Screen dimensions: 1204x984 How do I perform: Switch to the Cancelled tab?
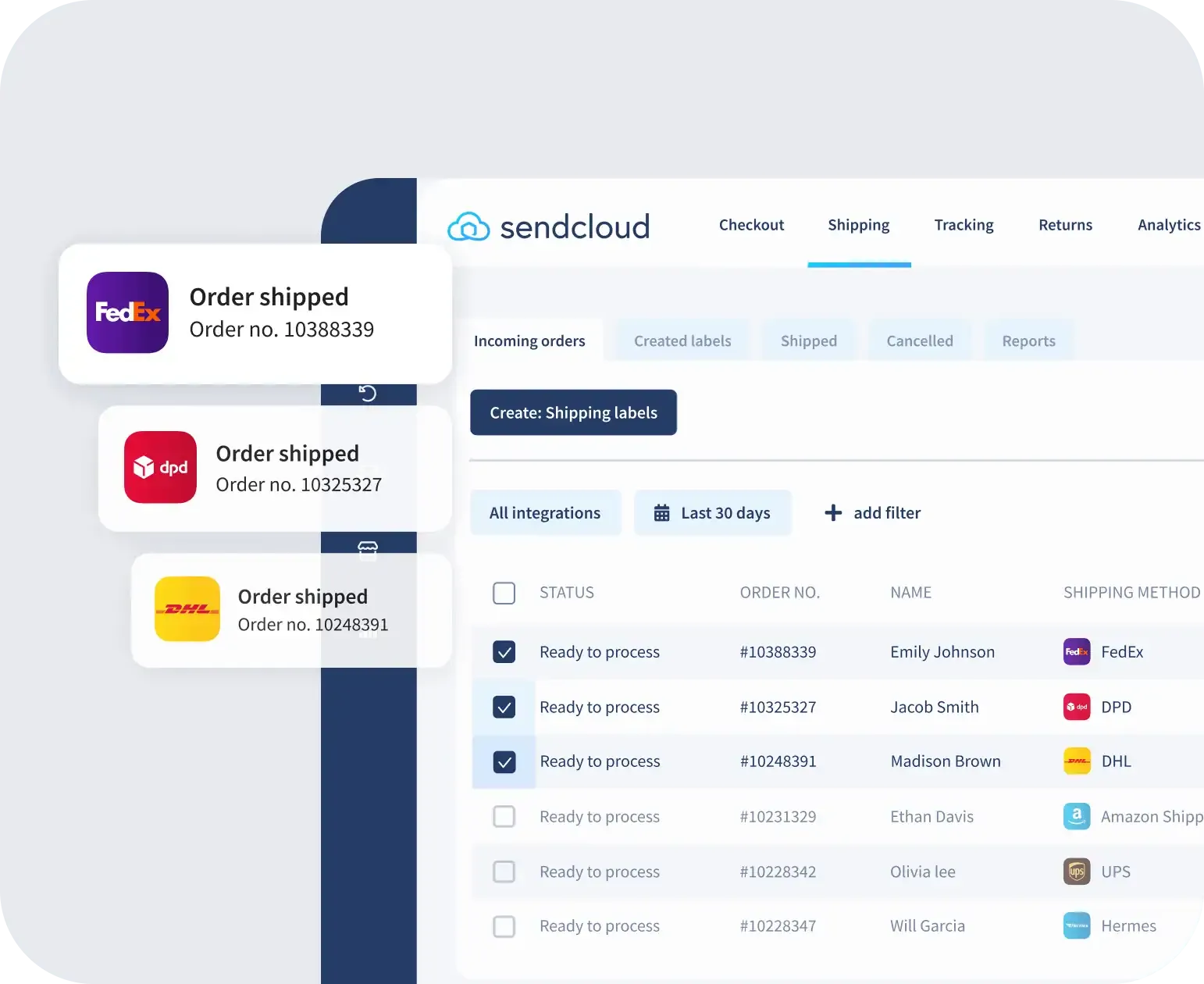920,340
